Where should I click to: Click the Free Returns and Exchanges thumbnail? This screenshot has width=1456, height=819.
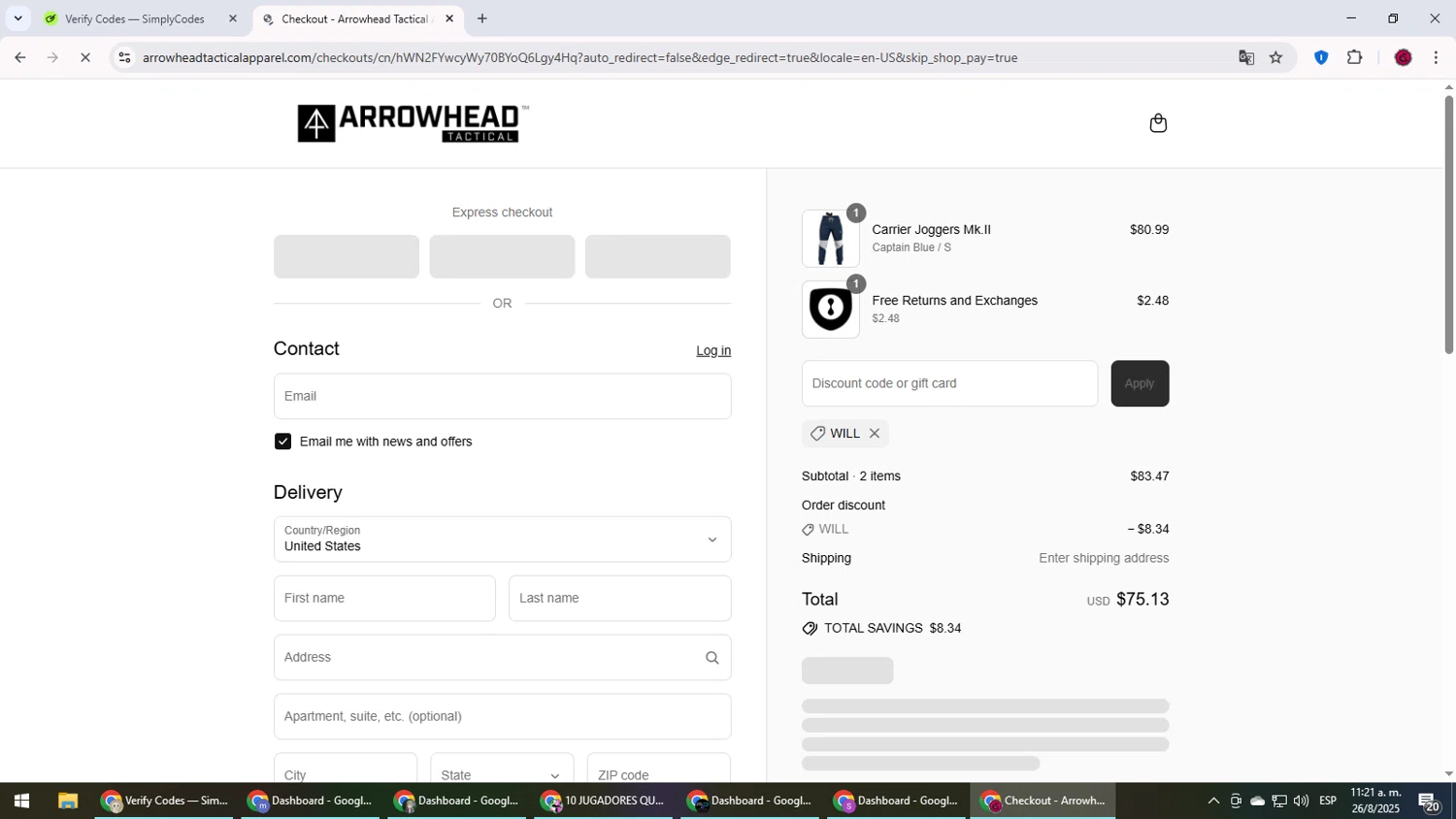click(830, 310)
